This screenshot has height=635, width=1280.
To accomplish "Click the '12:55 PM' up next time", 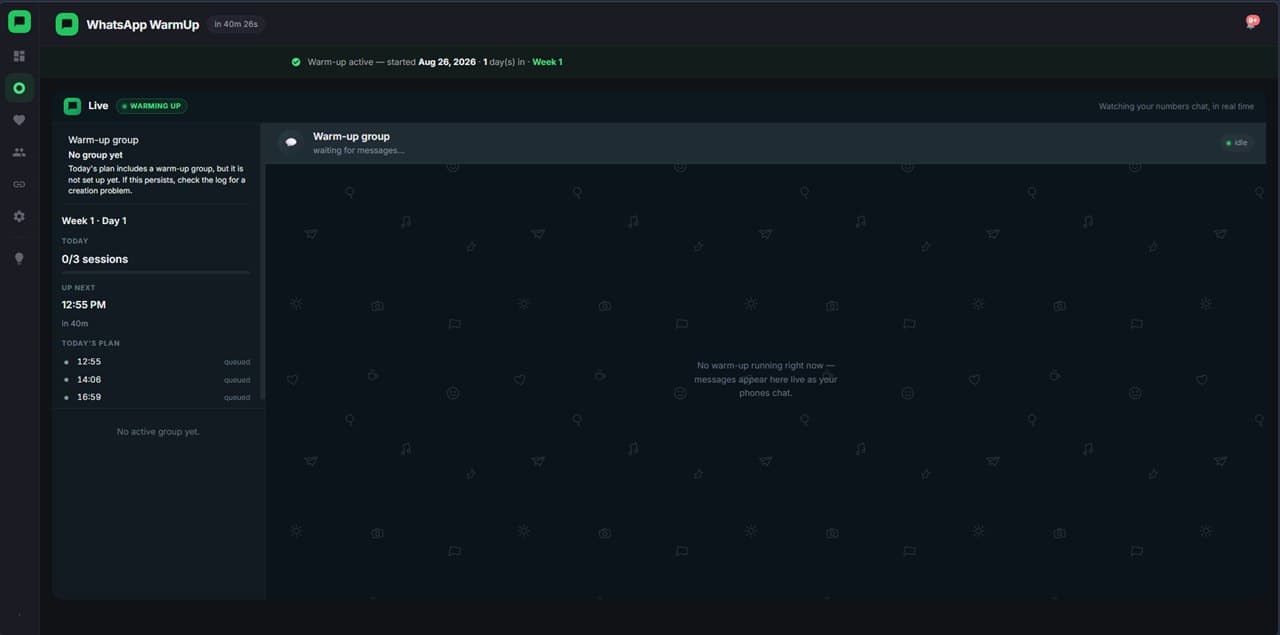I will 84,305.
